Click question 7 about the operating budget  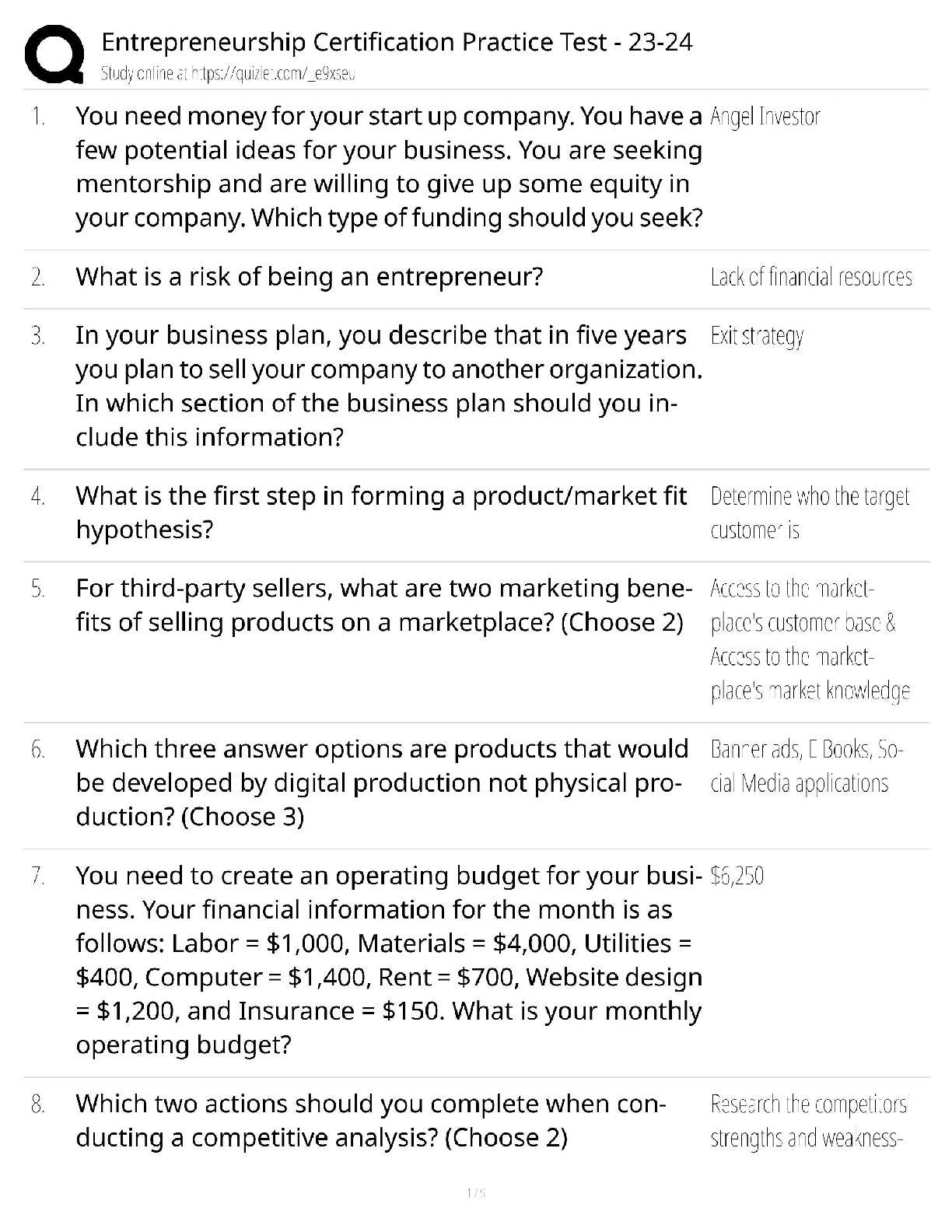point(389,960)
